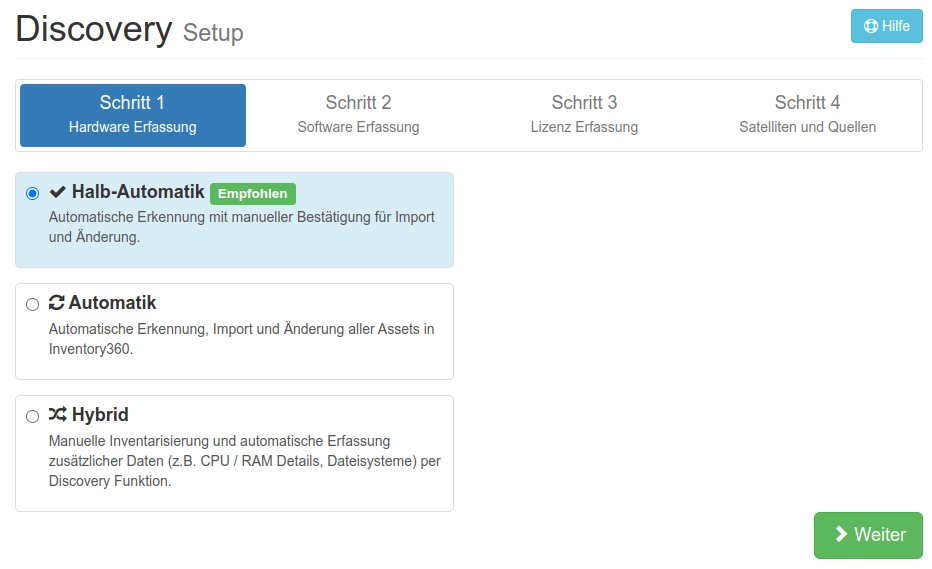Click the Halb-Automatik heading text
Viewport: 932px width, 569px height.
click(x=138, y=192)
